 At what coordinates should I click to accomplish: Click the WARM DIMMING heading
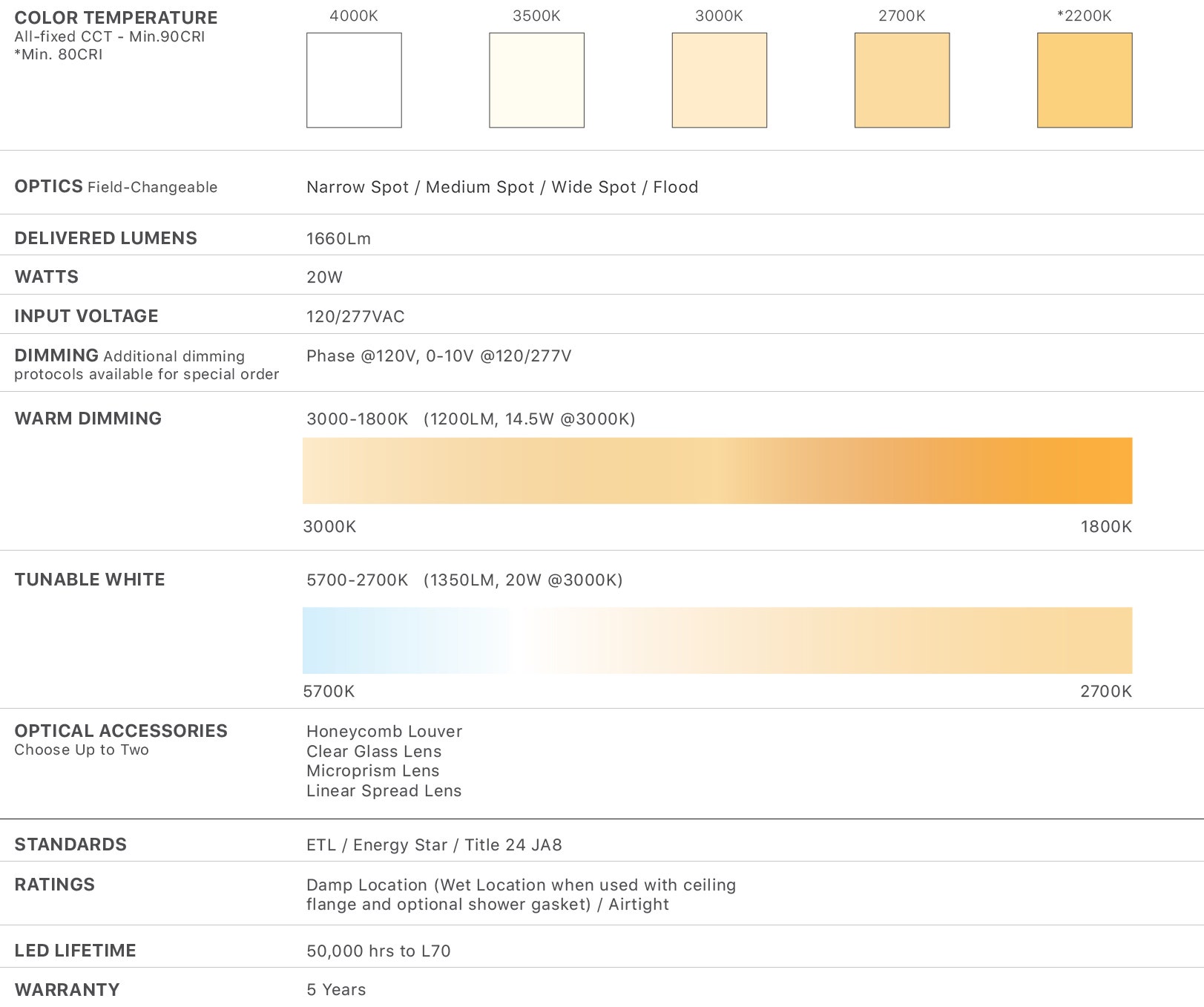[x=88, y=419]
